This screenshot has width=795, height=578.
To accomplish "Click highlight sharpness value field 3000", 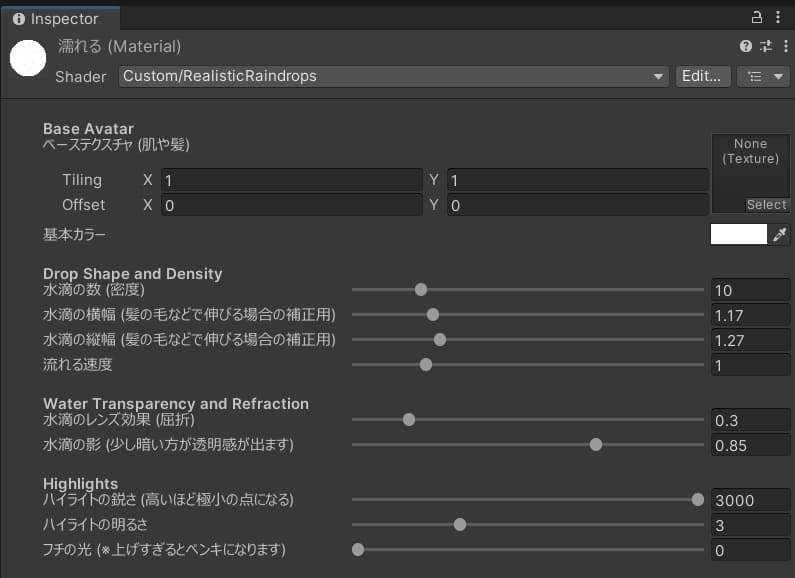I will [x=750, y=500].
